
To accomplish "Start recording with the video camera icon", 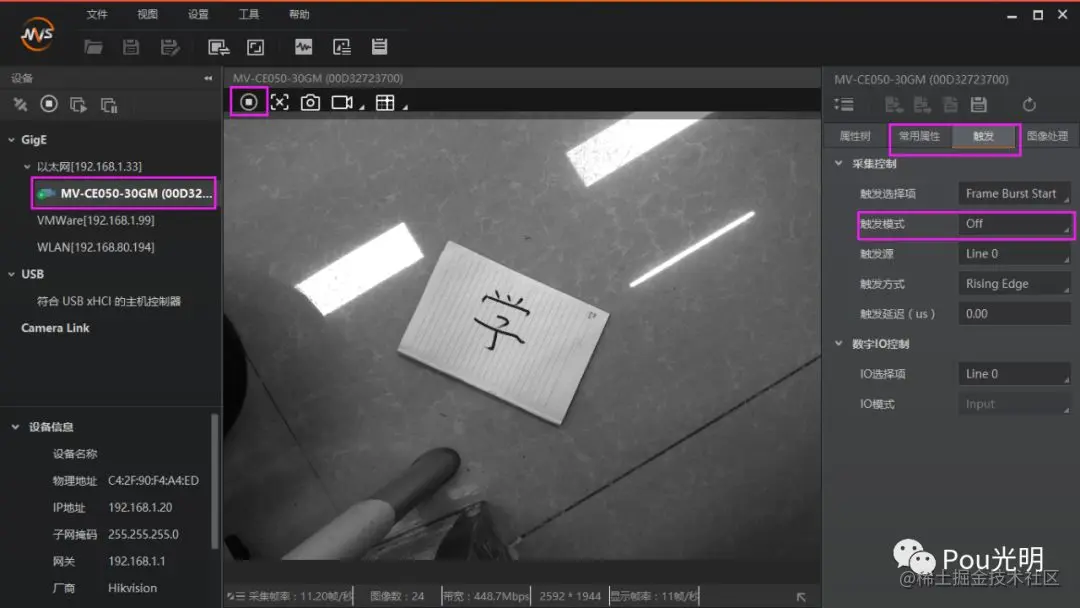I will pyautogui.click(x=342, y=103).
